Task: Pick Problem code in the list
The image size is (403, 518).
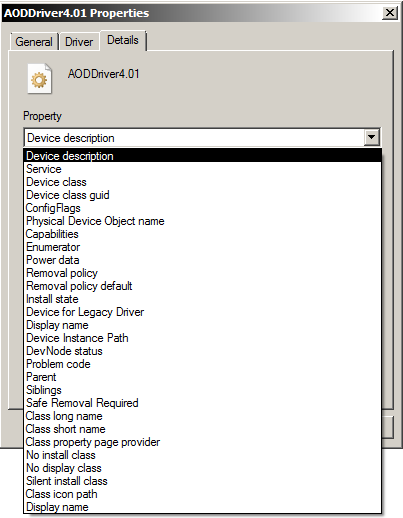Action: [203, 364]
